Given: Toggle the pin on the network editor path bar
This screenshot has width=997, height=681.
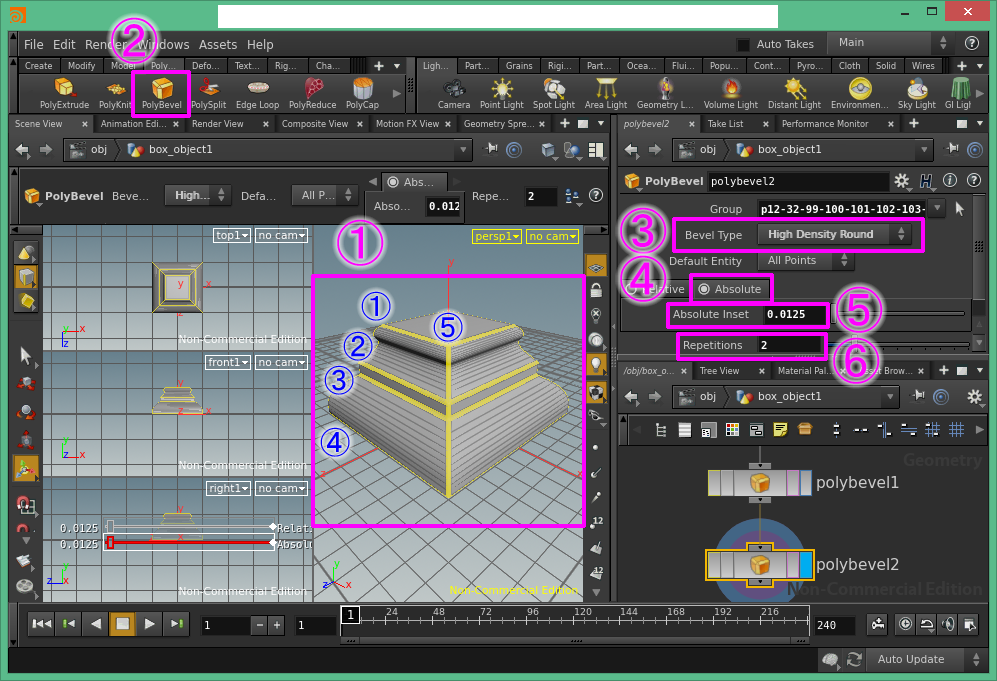Looking at the screenshot, I should [x=919, y=396].
